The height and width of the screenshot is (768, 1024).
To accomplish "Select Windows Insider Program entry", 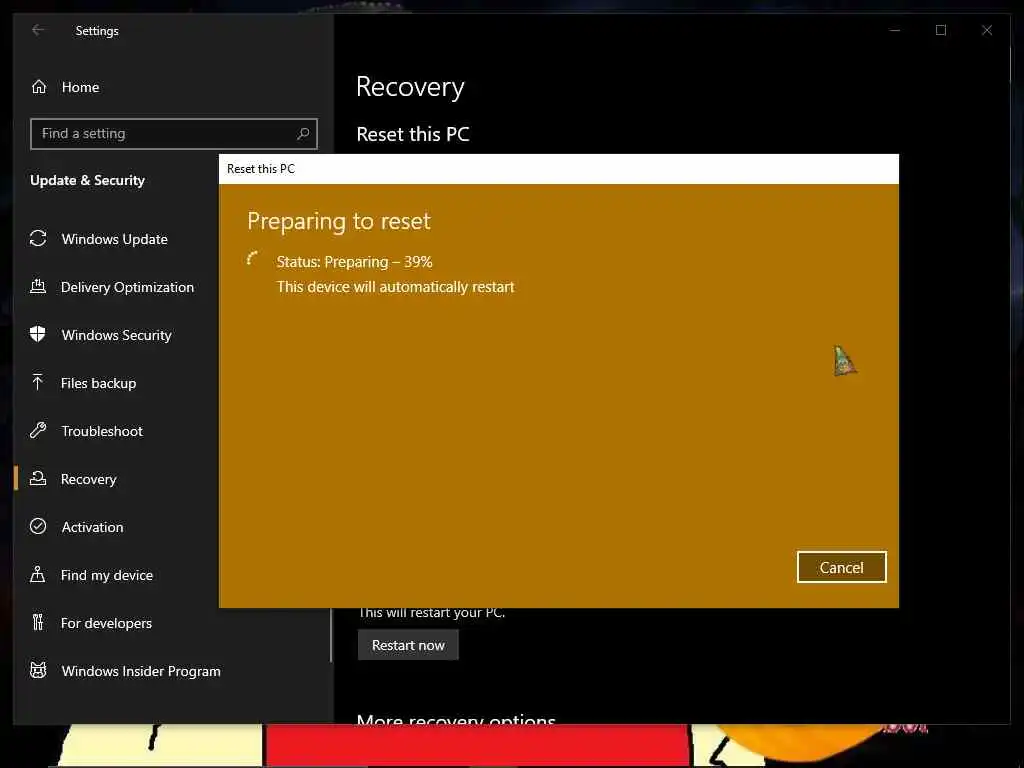I will click(x=141, y=671).
